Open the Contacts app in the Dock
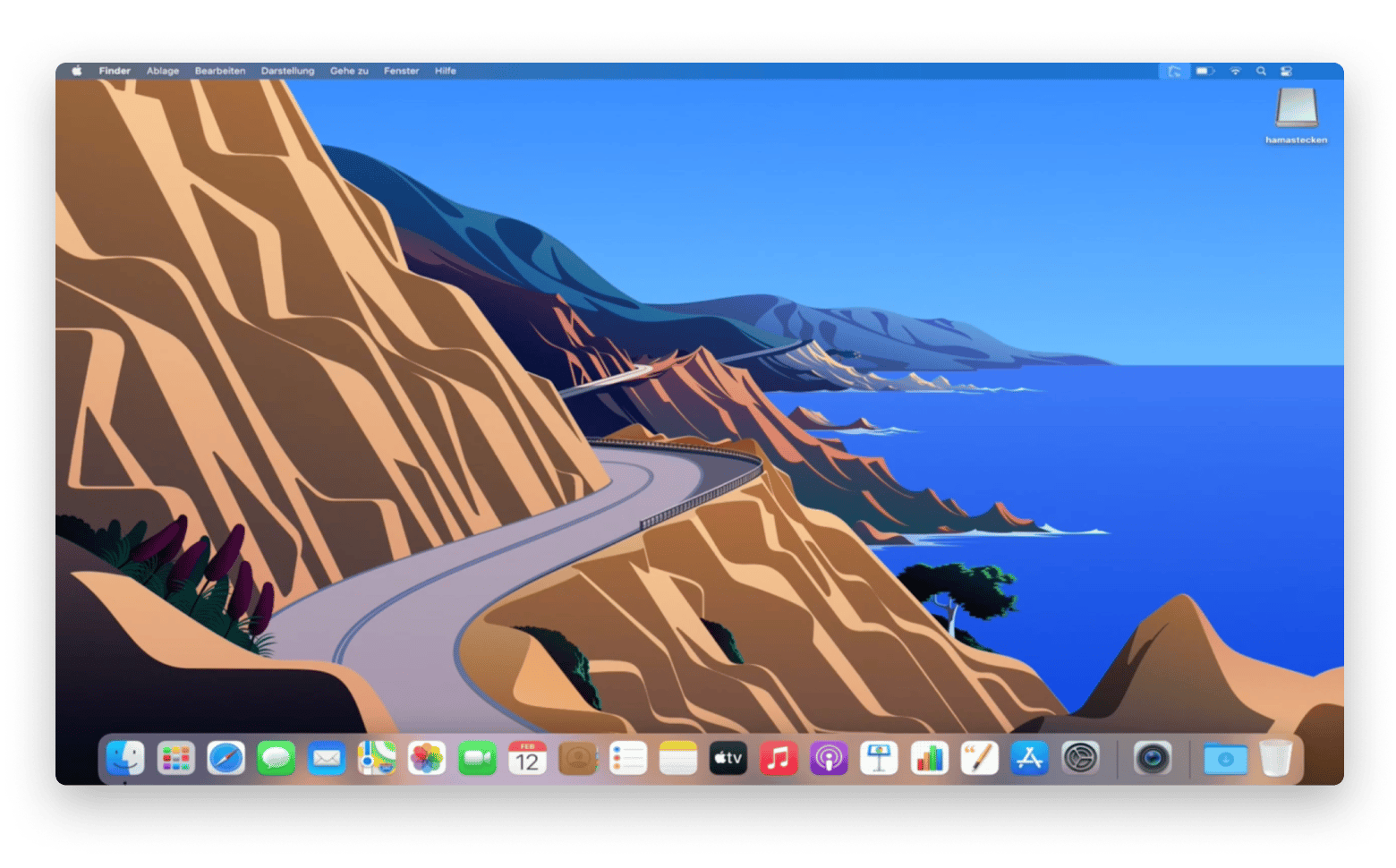Screen dimensions: 1396x868 click(578, 759)
